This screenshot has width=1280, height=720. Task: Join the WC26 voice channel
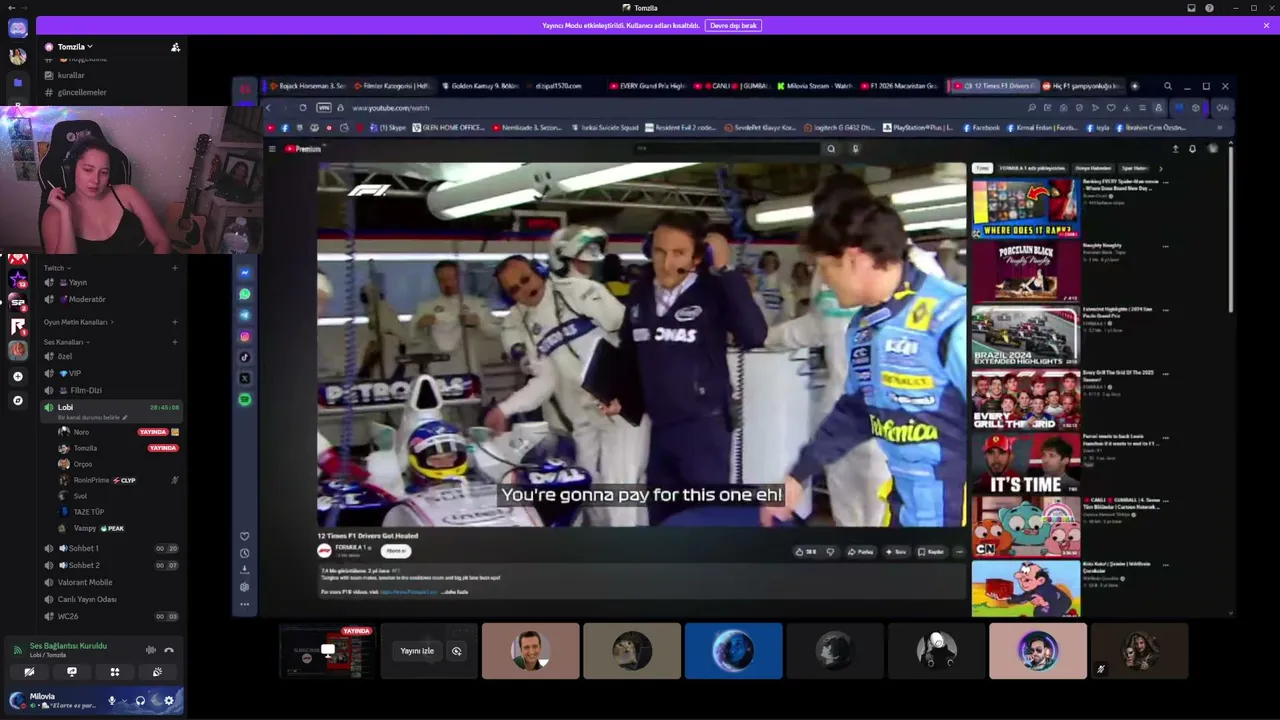[x=110, y=616]
